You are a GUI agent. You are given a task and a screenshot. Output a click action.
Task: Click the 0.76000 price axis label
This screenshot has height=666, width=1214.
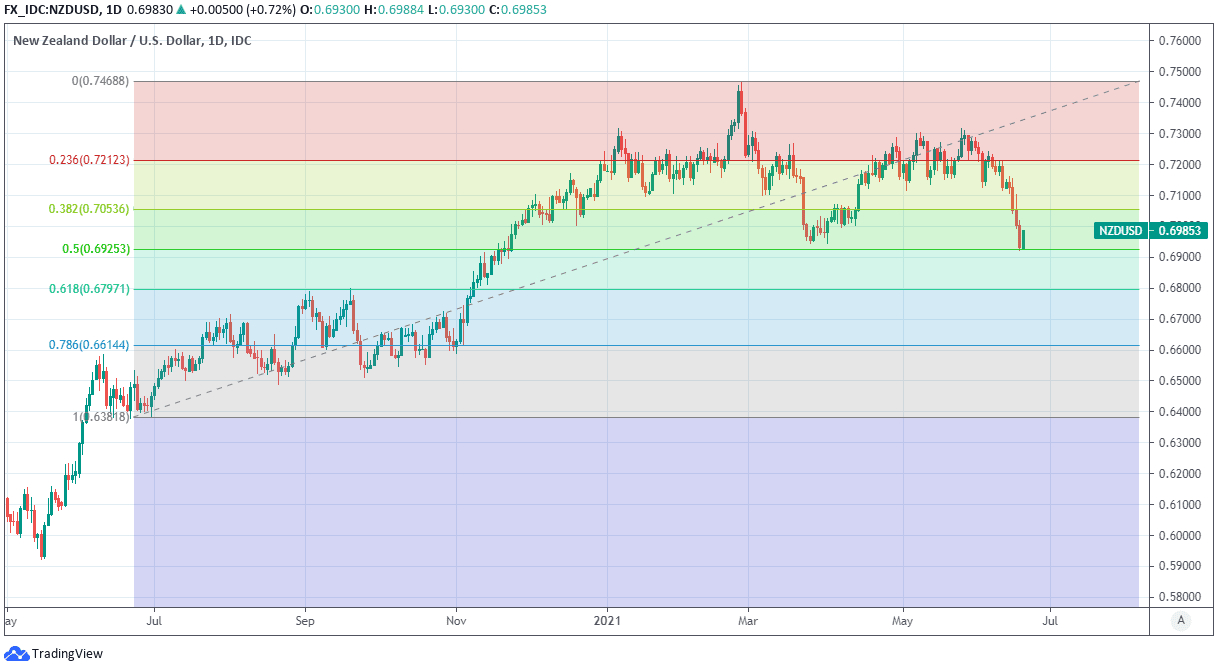pyautogui.click(x=1178, y=41)
